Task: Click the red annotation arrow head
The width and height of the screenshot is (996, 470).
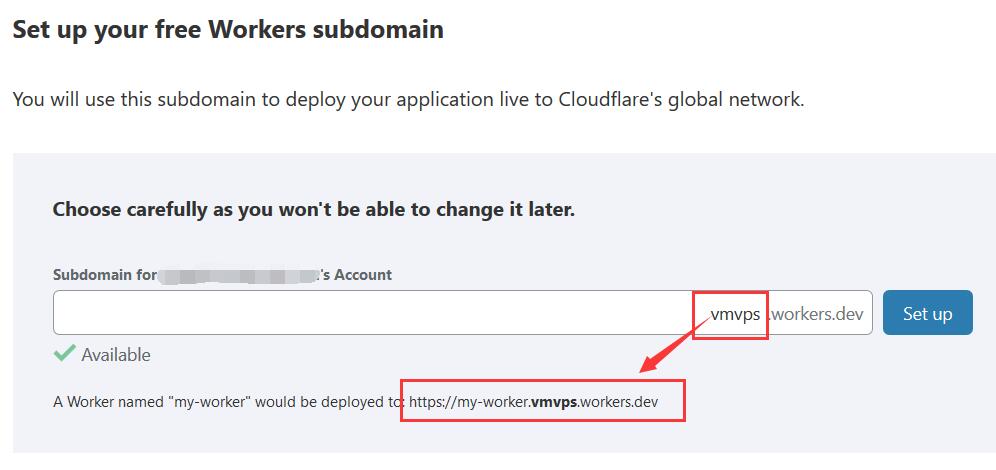Action: pos(650,363)
